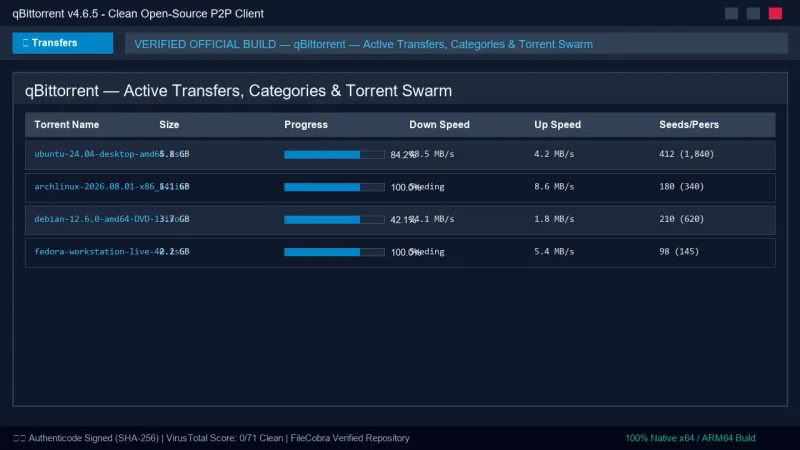800x450 pixels.
Task: Click the panel heading Active Transfers, Categories & Torrent Swarm
Action: (238, 91)
